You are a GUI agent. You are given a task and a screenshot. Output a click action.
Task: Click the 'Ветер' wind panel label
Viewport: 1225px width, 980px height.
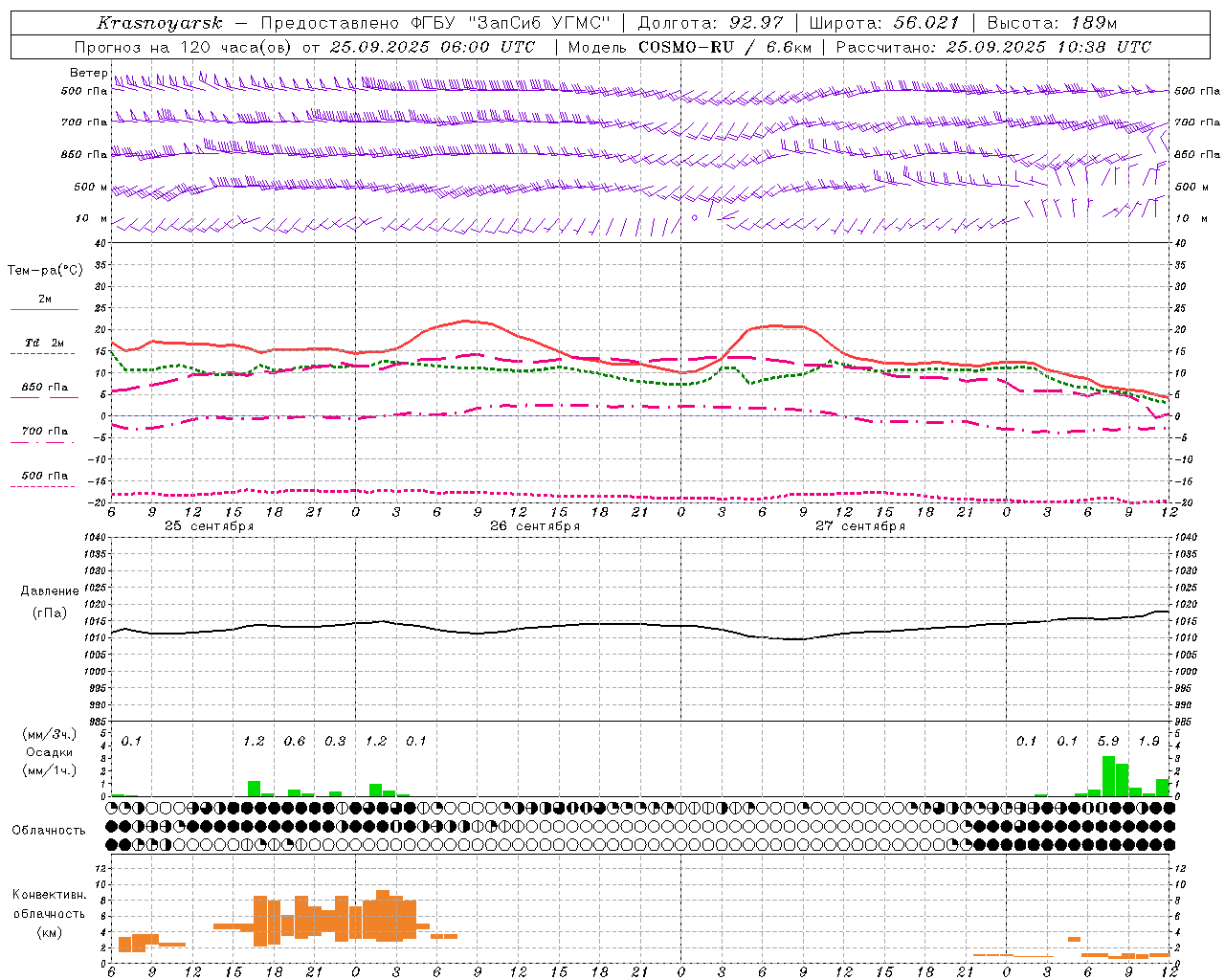tap(88, 73)
